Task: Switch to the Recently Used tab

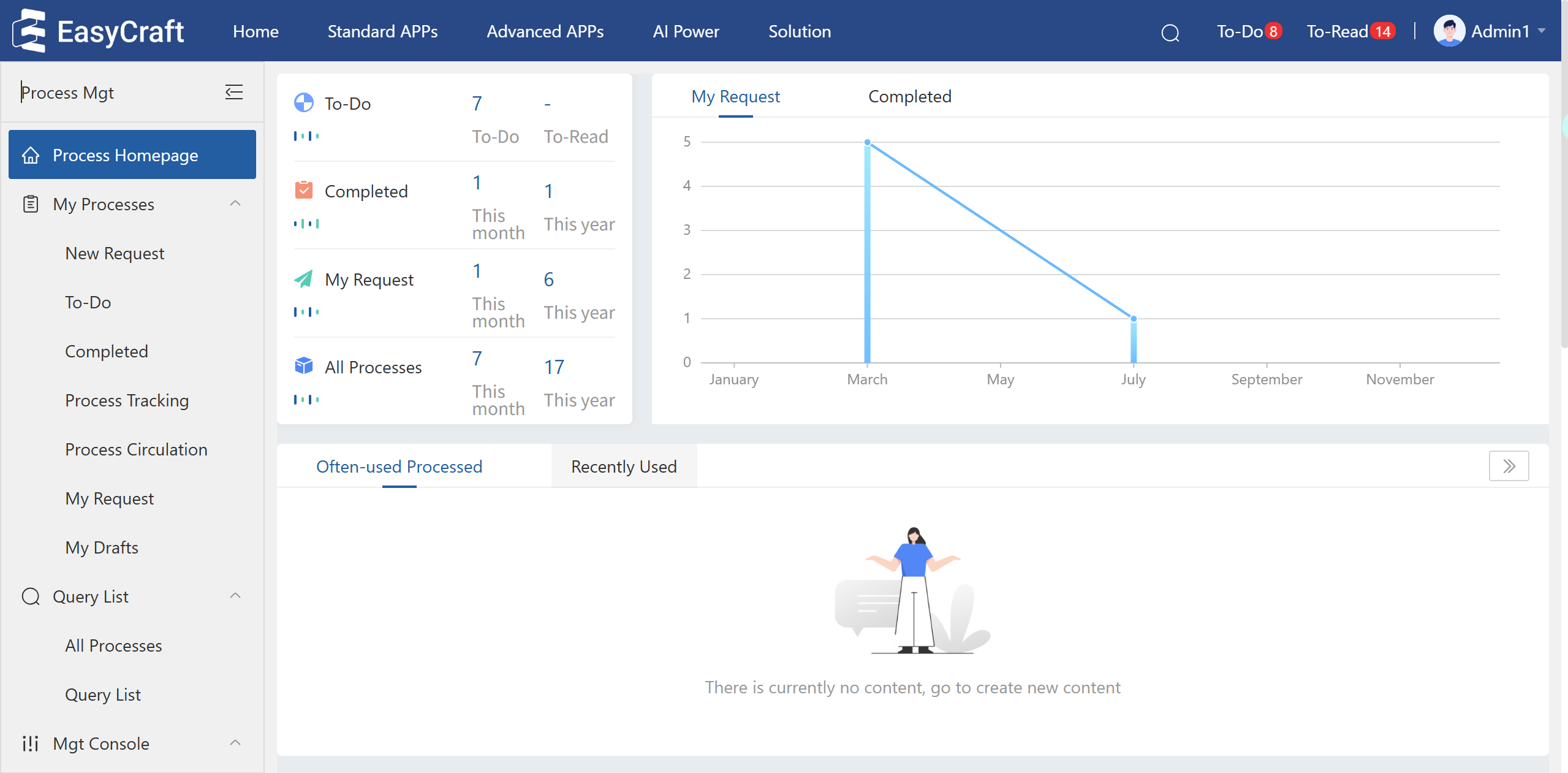Action: click(624, 467)
